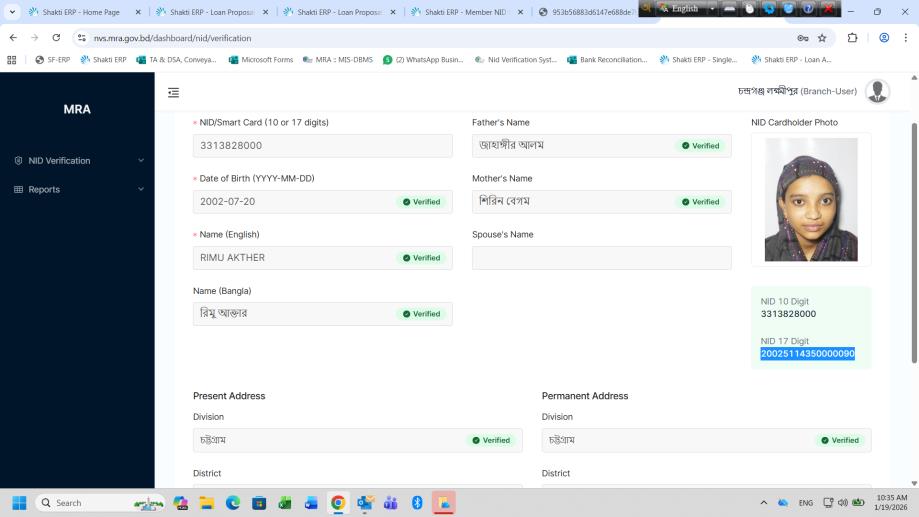Expand the NID Verification sidebar menu
Viewport: 919px width, 517px height.
tap(77, 161)
